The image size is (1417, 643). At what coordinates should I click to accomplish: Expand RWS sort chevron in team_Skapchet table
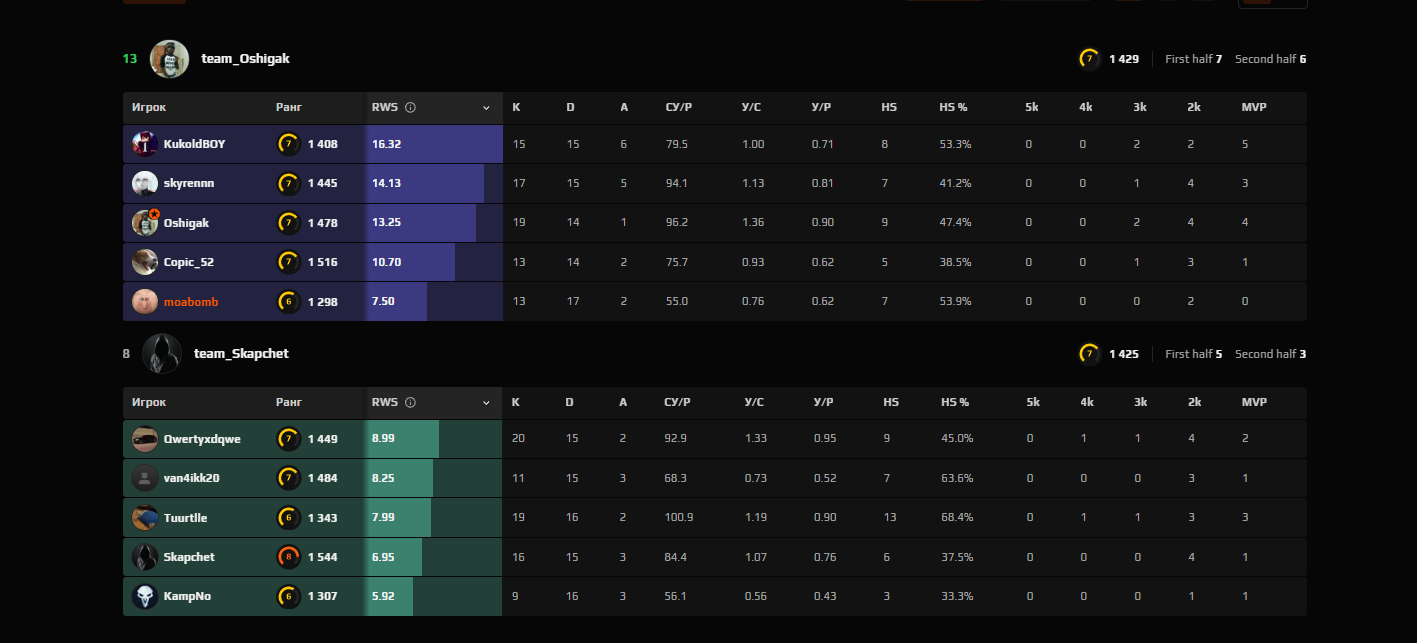487,402
